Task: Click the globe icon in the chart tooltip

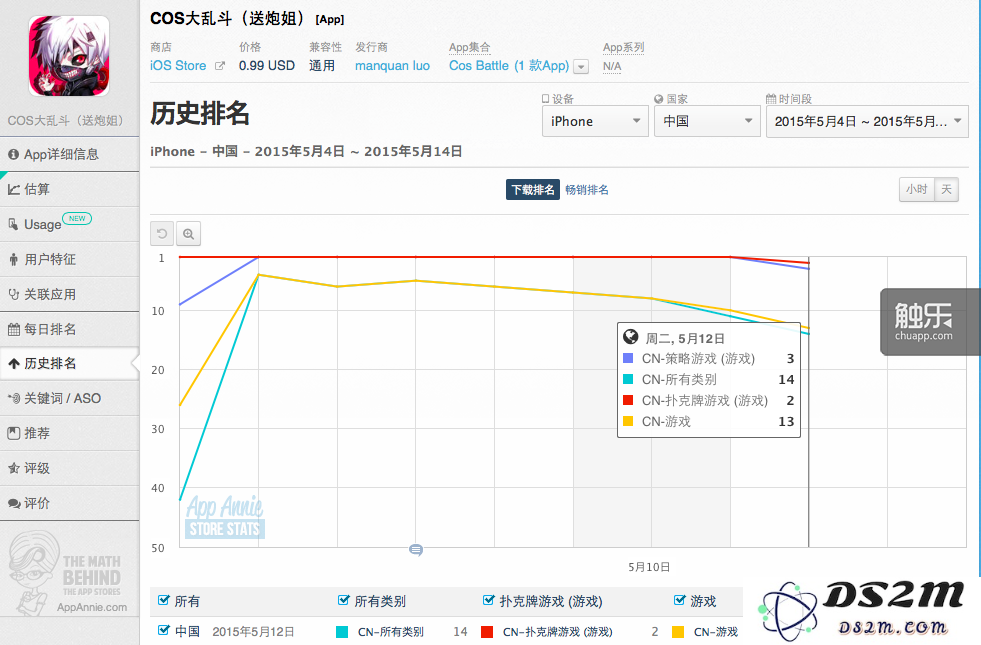Action: tap(631, 337)
